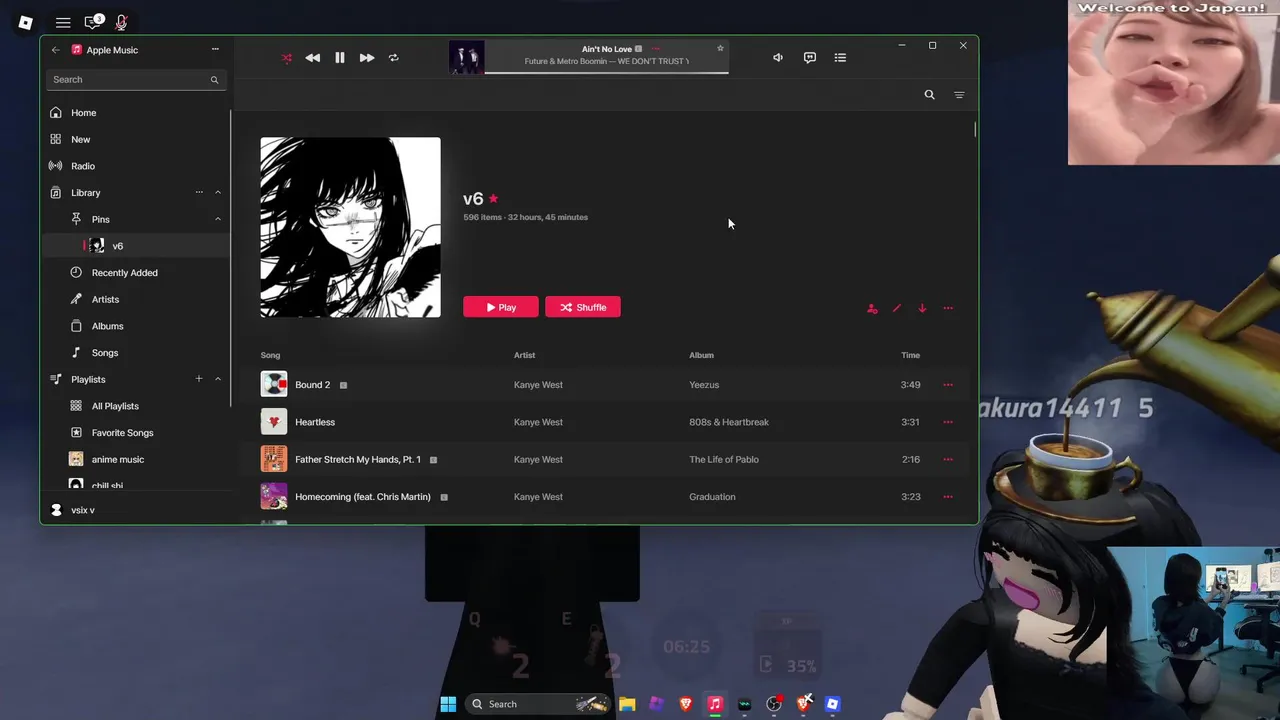Image resolution: width=1280 pixels, height=720 pixels.
Task: Sort by the Artist column header
Action: pos(525,355)
